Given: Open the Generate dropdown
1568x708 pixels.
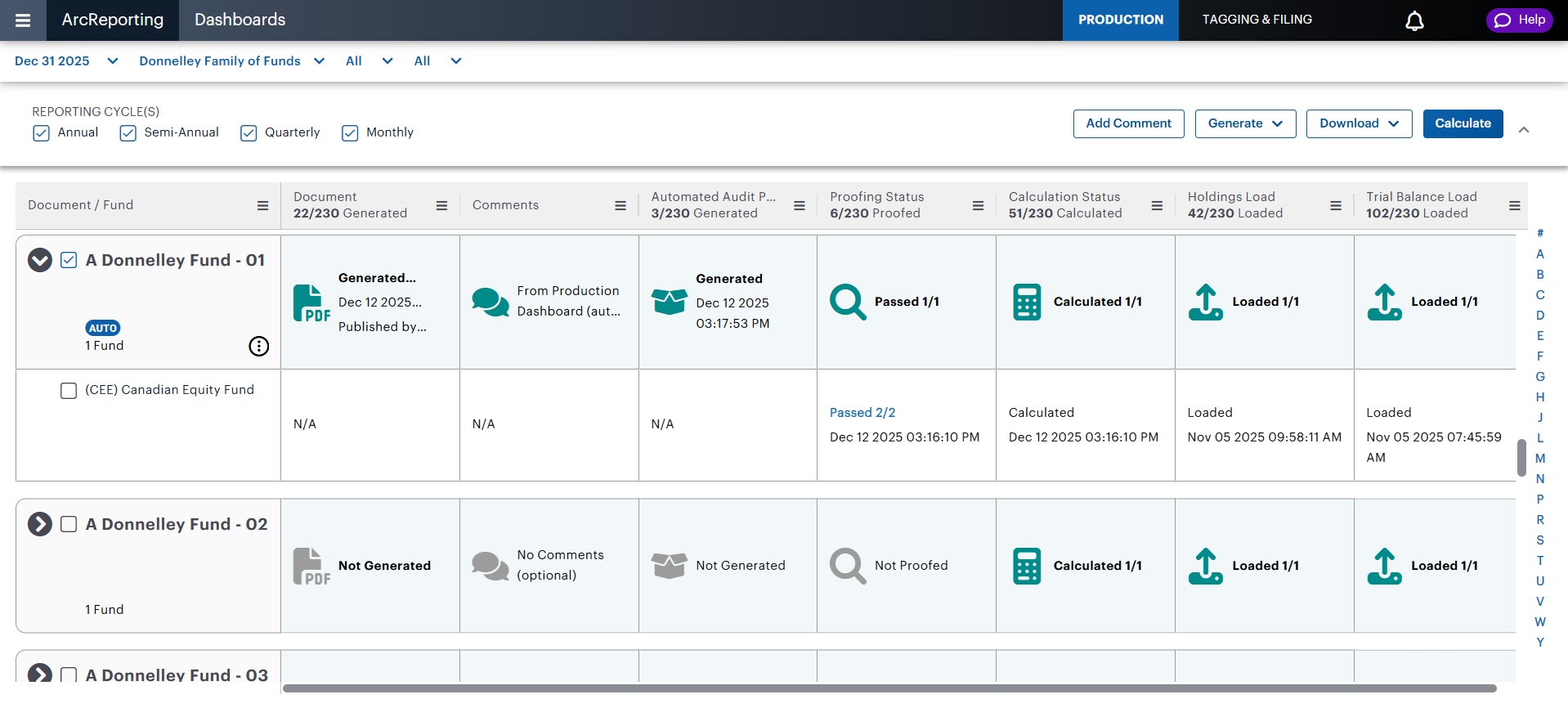Looking at the screenshot, I should (x=1244, y=123).
